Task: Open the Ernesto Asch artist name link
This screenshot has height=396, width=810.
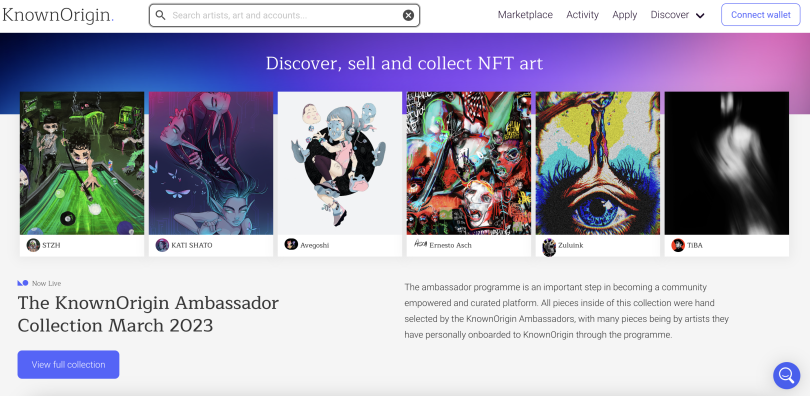Action: tap(450, 246)
